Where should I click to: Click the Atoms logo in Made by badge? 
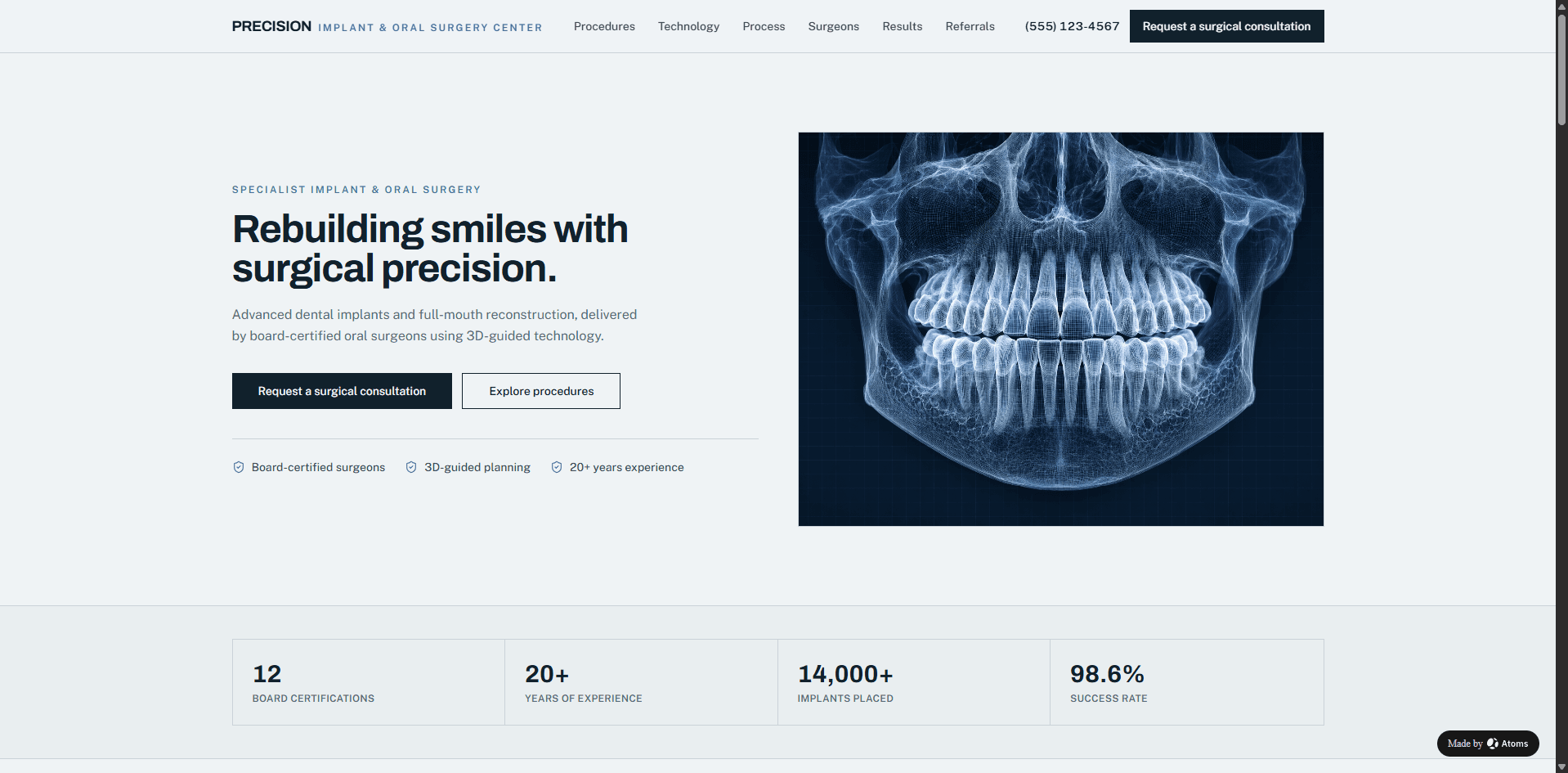tap(1493, 744)
